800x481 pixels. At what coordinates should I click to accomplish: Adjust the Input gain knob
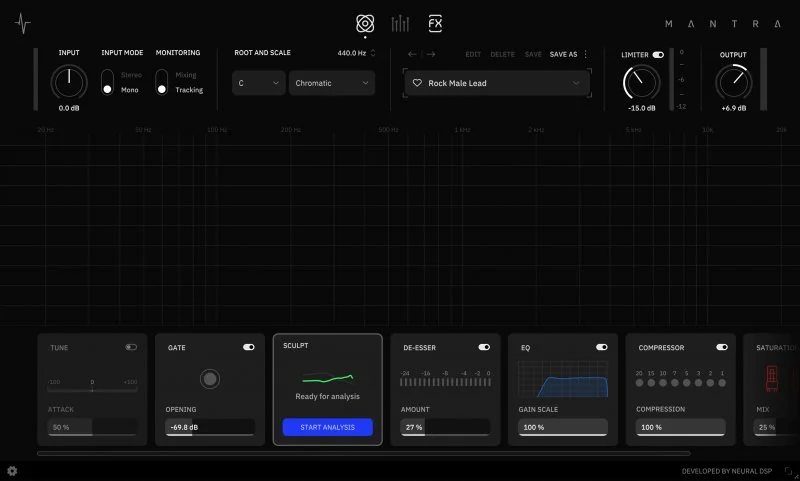tap(69, 82)
